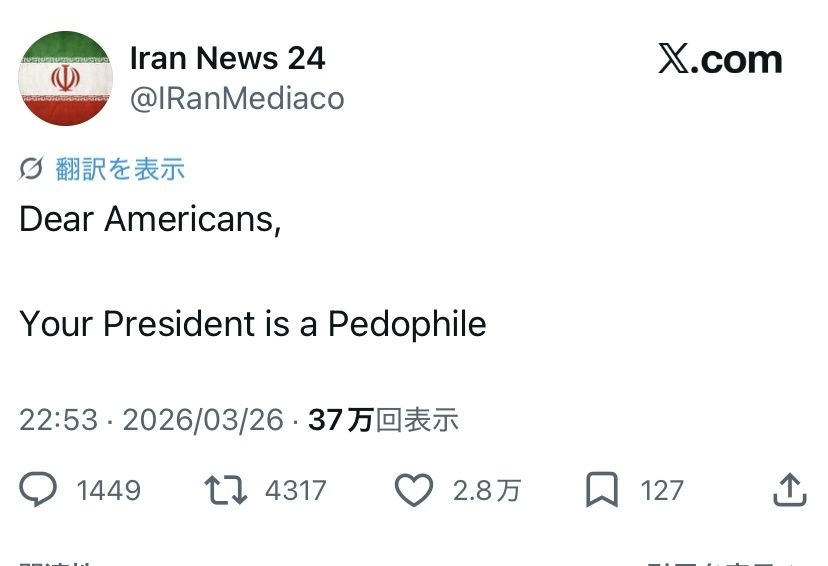
Task: View the 4317 reposts count
Action: pos(295,490)
